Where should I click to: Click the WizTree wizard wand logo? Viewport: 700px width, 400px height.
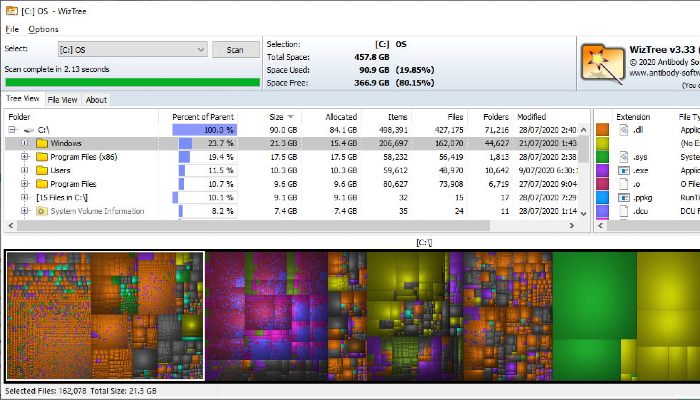click(x=603, y=63)
